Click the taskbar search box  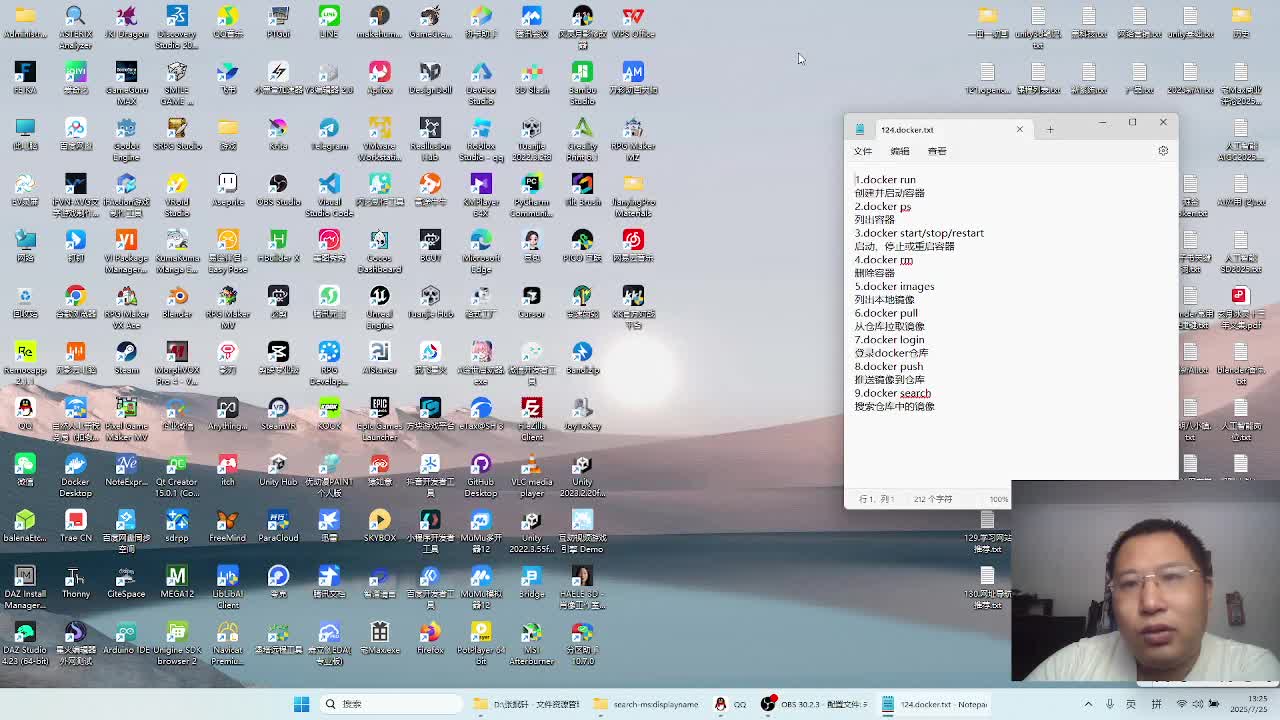click(x=392, y=704)
